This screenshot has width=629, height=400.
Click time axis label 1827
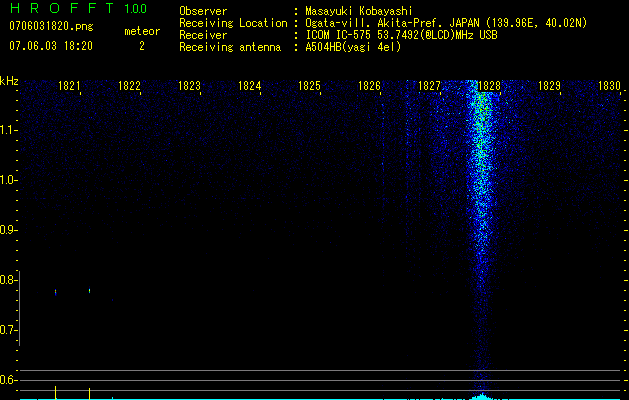pos(429,86)
